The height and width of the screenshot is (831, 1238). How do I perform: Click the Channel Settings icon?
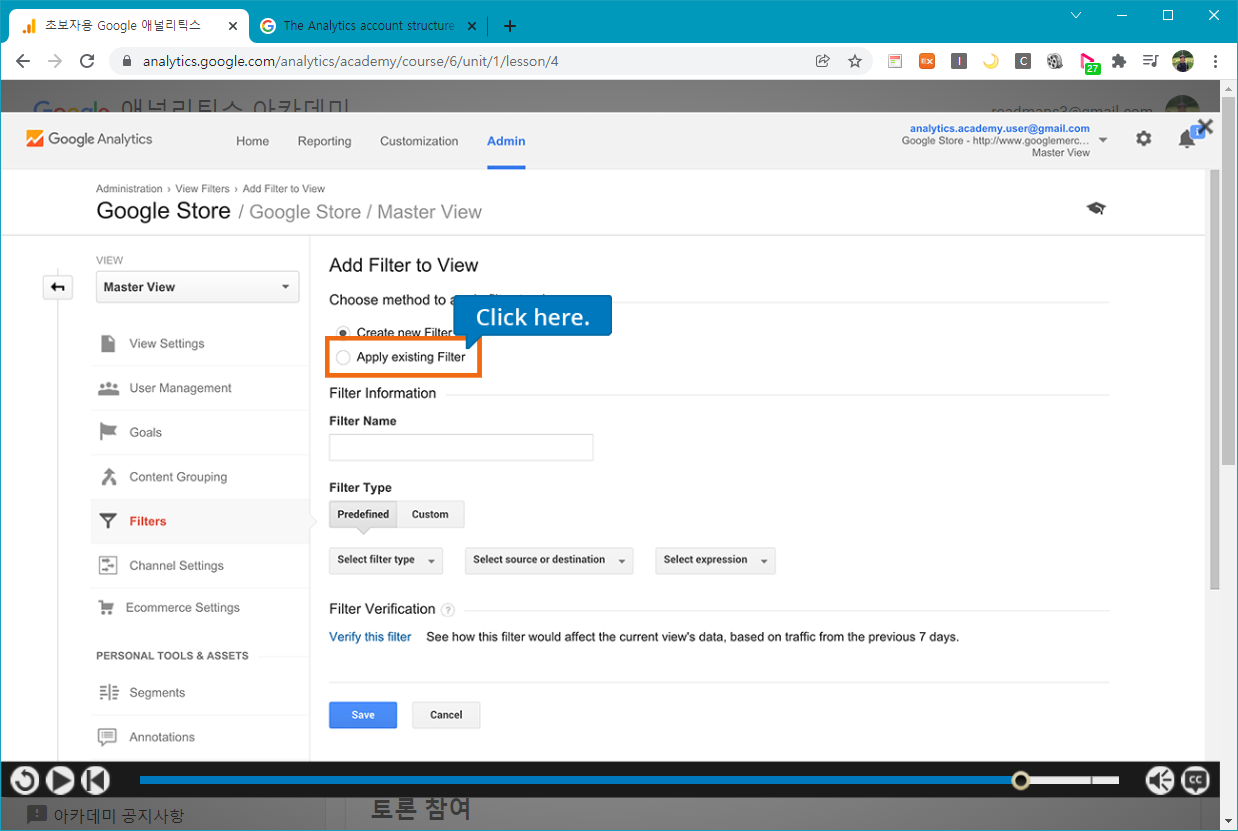point(108,566)
